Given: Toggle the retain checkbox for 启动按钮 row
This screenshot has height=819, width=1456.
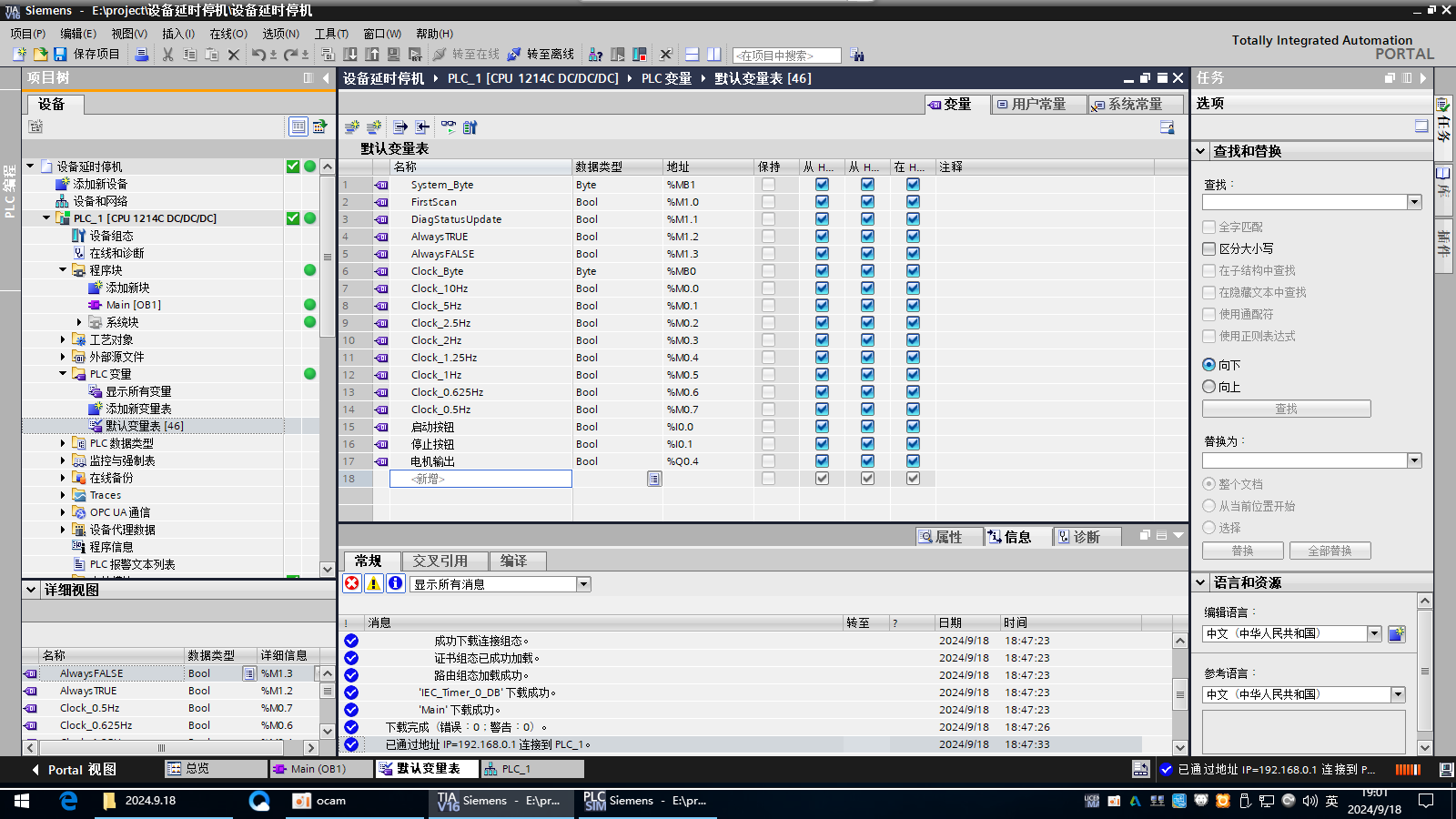Looking at the screenshot, I should click(768, 426).
